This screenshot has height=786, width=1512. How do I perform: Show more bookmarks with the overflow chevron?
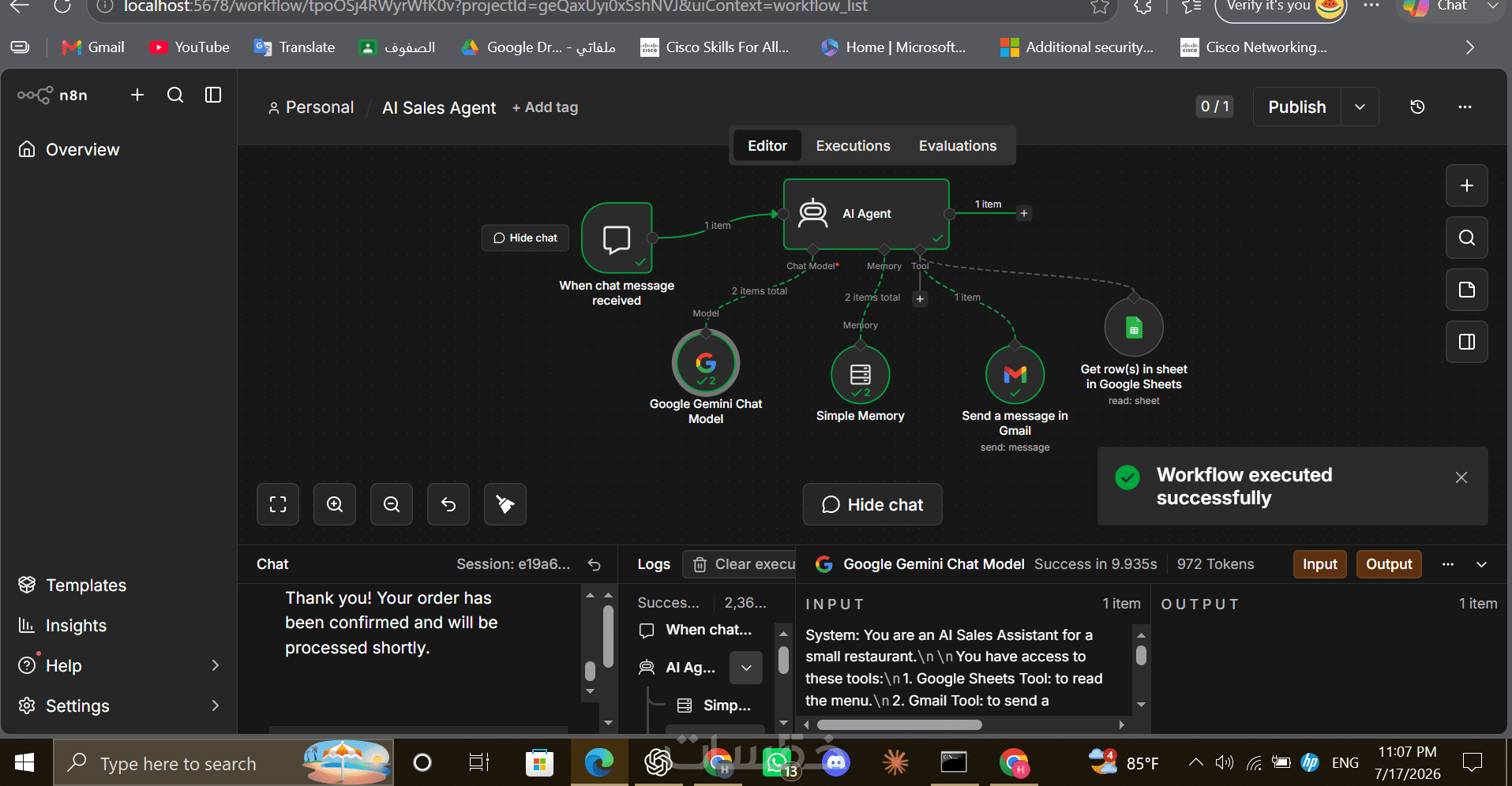(x=1469, y=47)
